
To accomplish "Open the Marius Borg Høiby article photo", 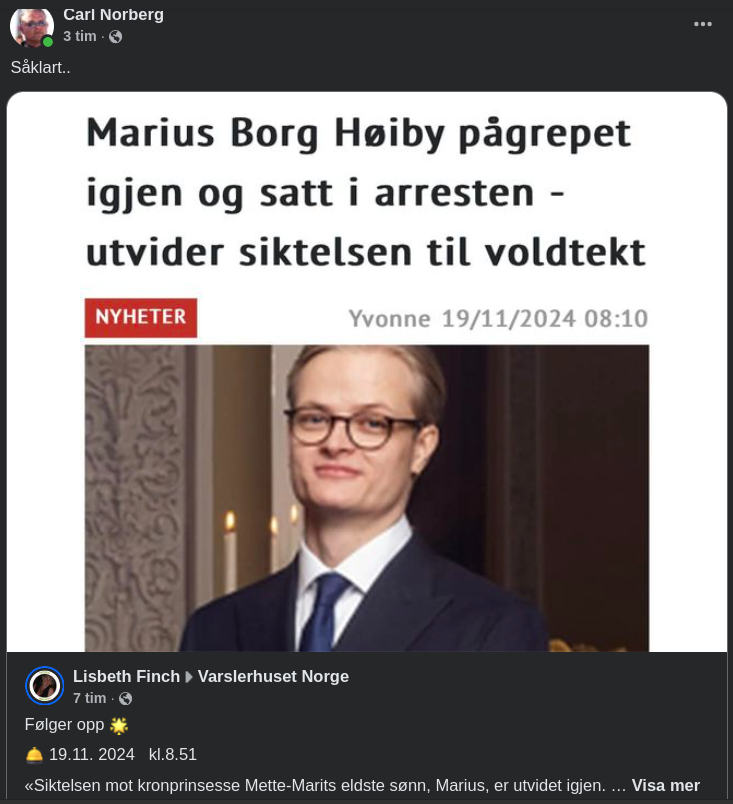I will (366, 498).
